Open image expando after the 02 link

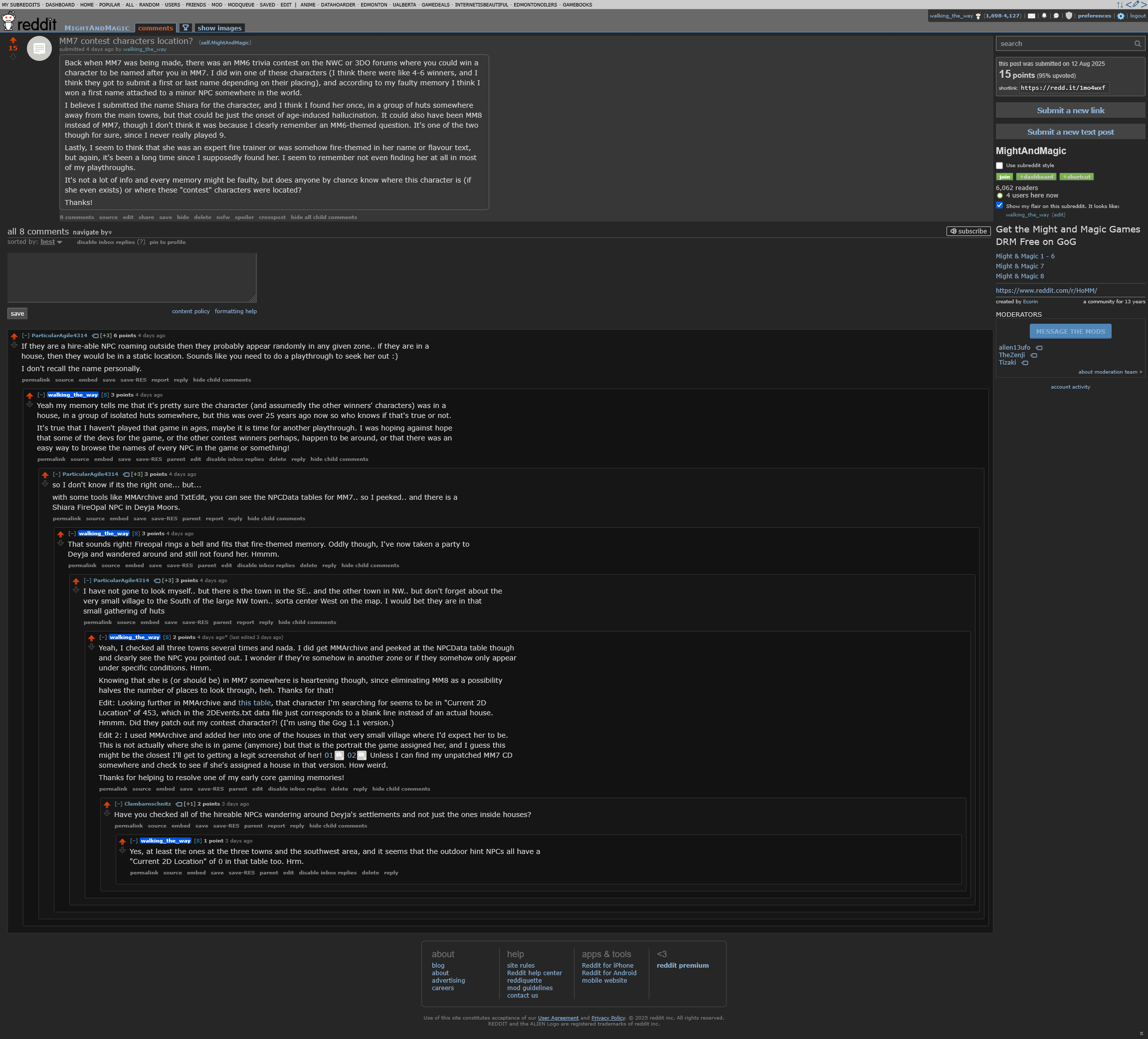[362, 755]
